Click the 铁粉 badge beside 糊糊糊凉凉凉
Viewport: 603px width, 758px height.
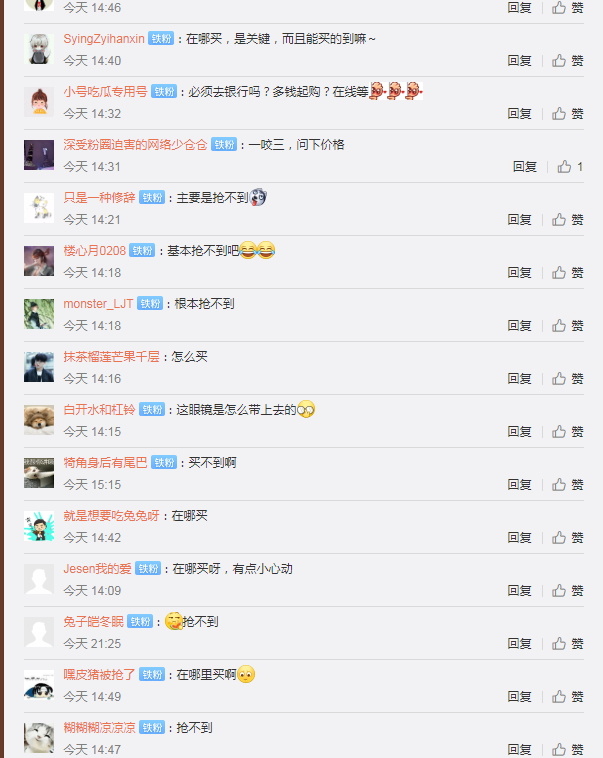[152, 728]
